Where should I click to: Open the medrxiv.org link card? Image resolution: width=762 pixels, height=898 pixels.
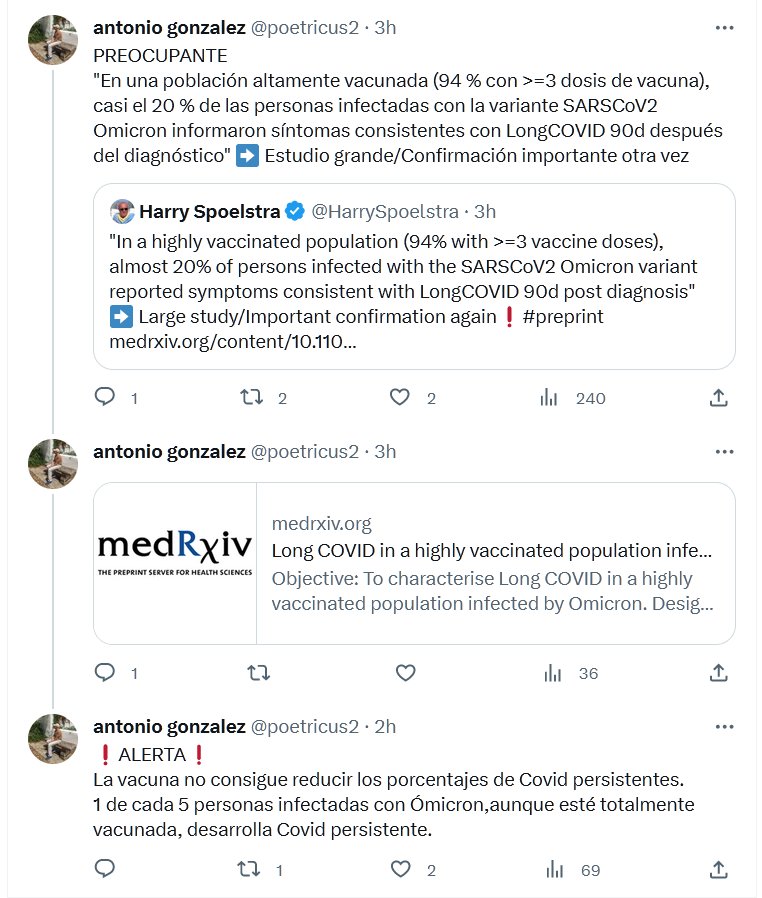tap(494, 564)
